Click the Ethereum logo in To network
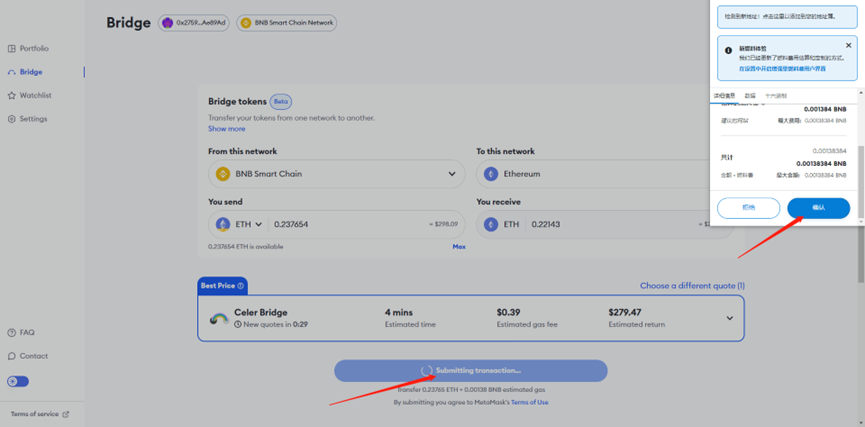The image size is (865, 427). coord(490,174)
